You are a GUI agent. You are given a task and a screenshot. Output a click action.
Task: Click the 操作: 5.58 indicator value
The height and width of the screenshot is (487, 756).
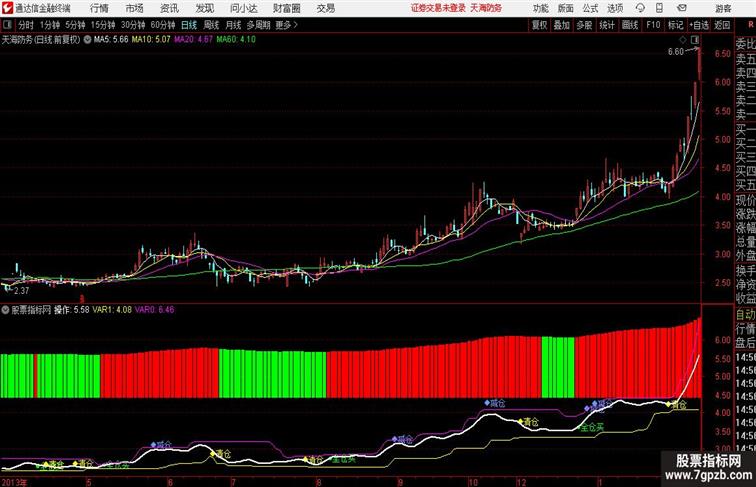(71, 310)
